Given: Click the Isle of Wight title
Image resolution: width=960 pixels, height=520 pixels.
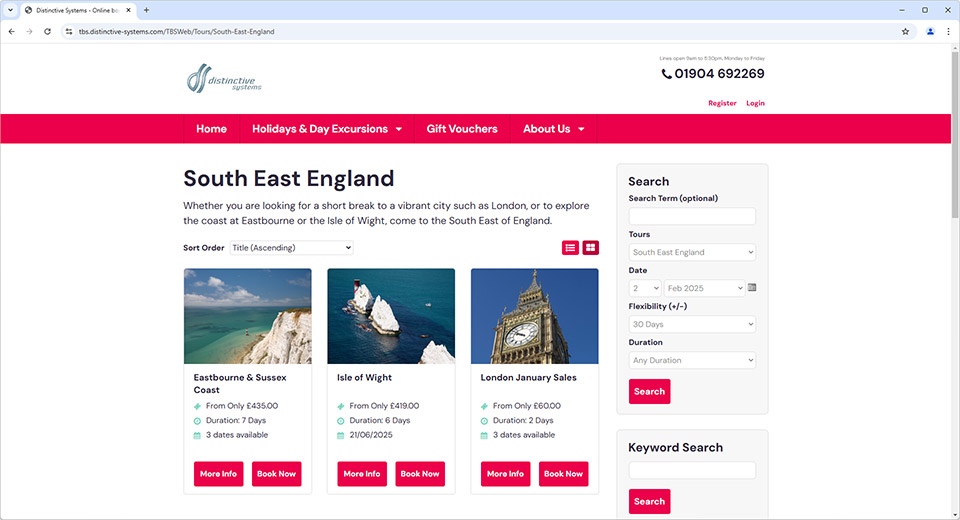Looking at the screenshot, I should pyautogui.click(x=364, y=377).
